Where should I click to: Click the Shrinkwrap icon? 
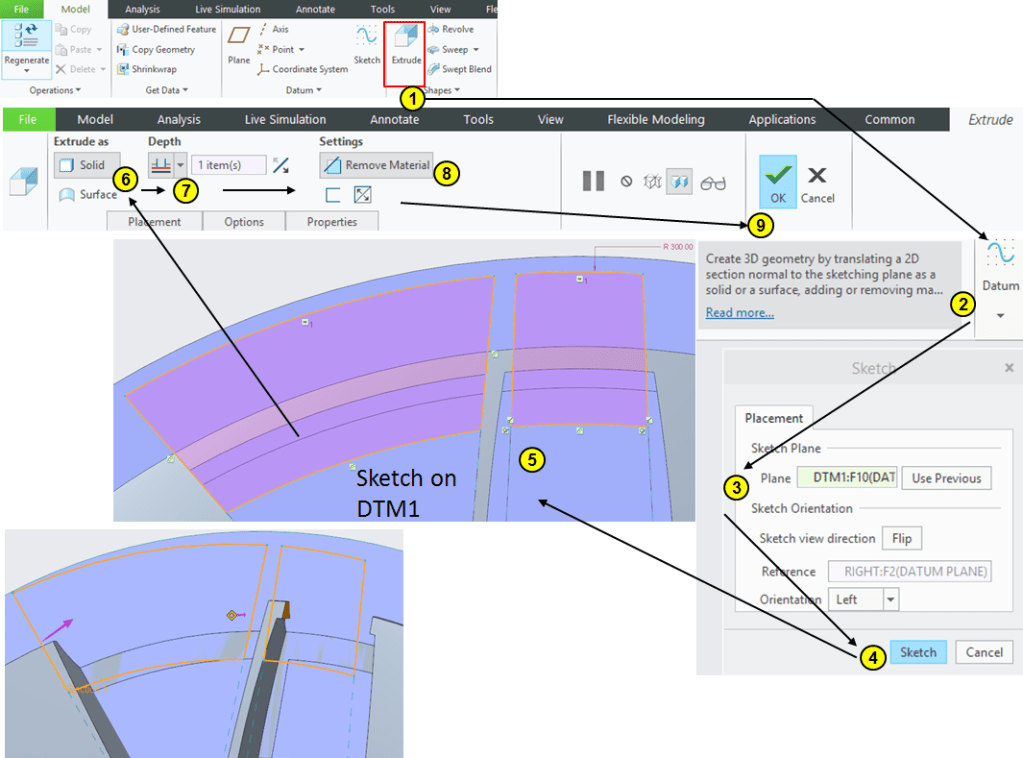click(122, 69)
